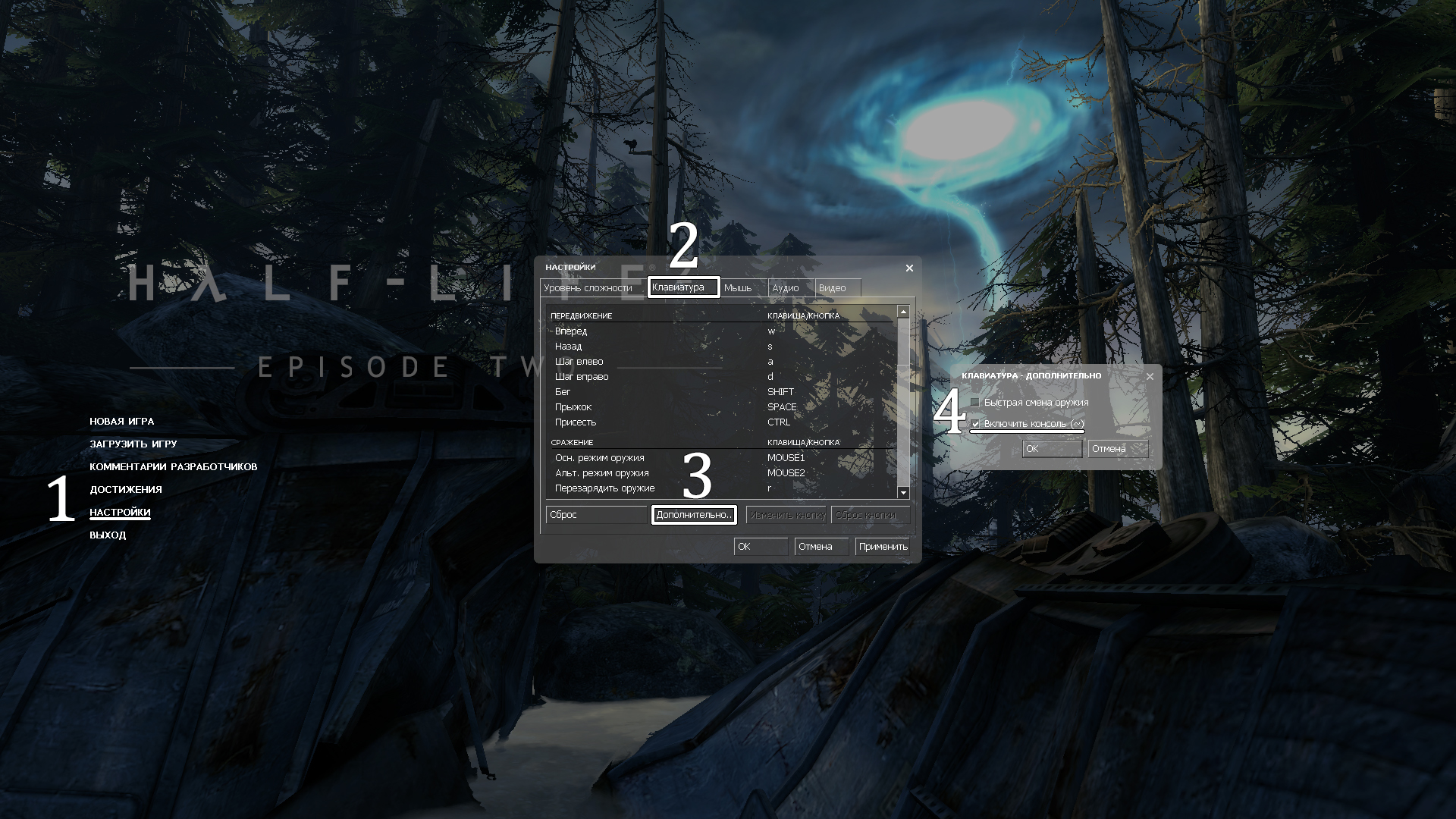Enable Быстрая смена оружия checkbox
Viewport: 1456px width, 819px height.
click(975, 403)
